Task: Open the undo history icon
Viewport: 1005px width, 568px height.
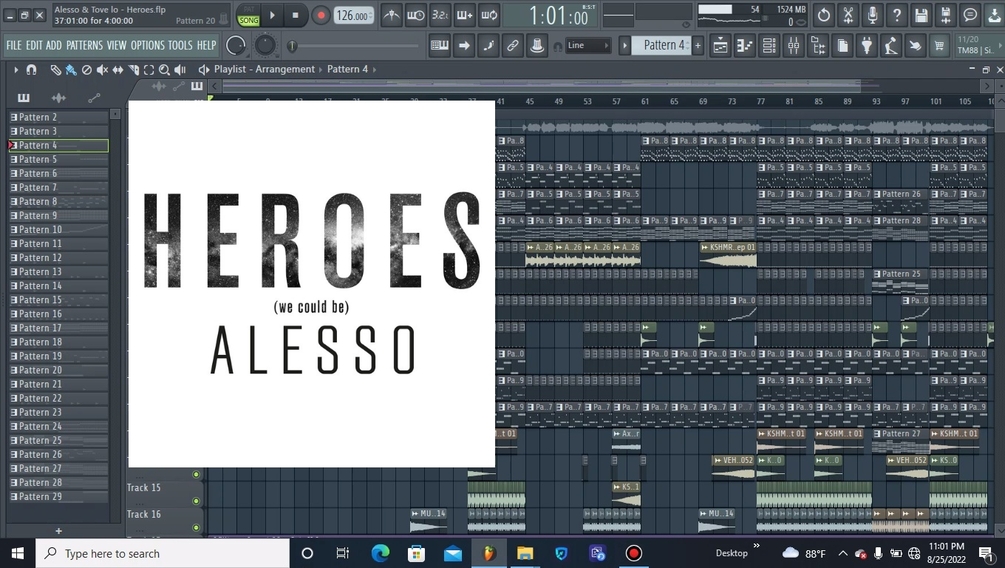Action: pyautogui.click(x=824, y=15)
